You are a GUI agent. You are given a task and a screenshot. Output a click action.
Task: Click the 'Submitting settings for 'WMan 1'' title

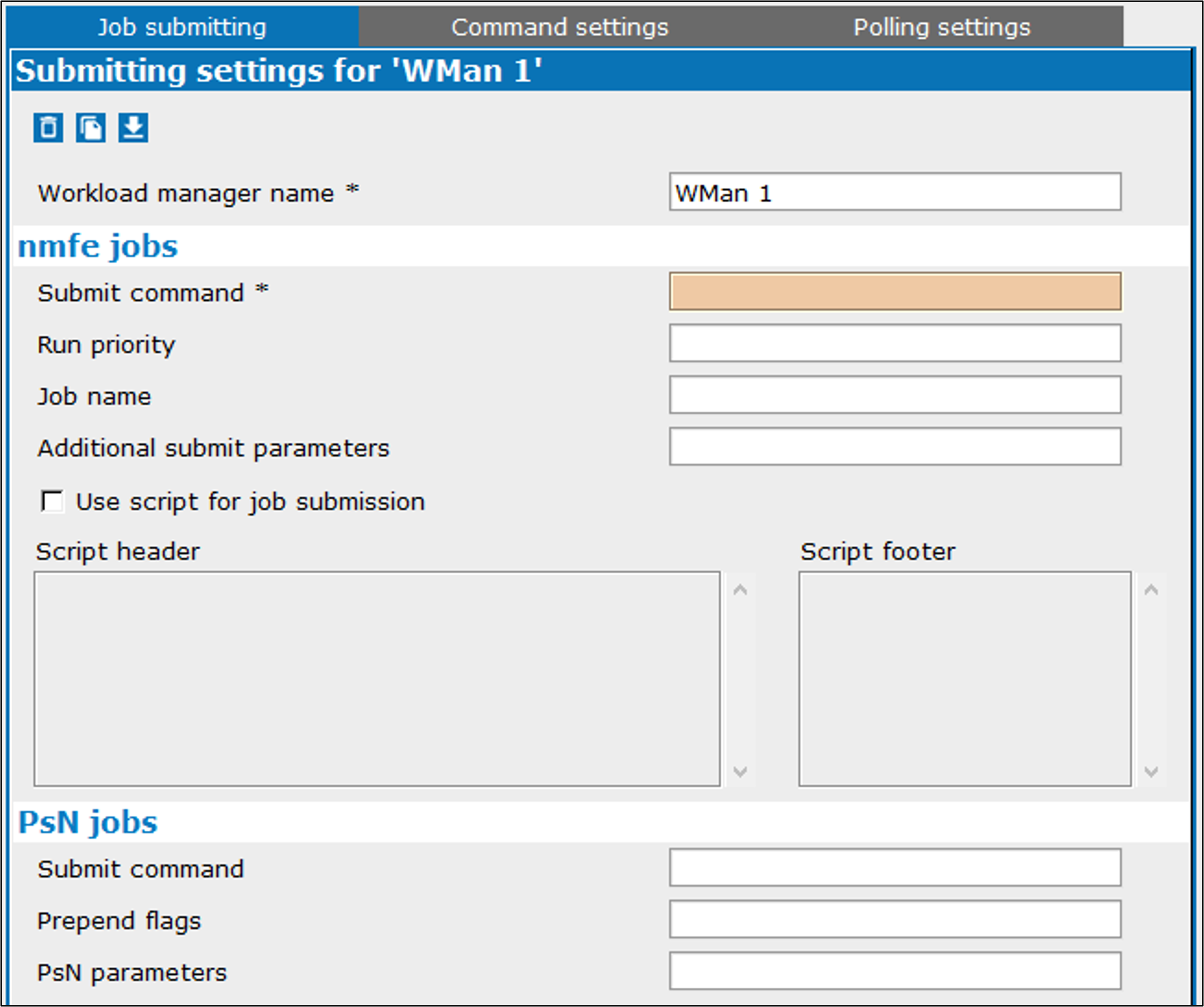pyautogui.click(x=278, y=71)
